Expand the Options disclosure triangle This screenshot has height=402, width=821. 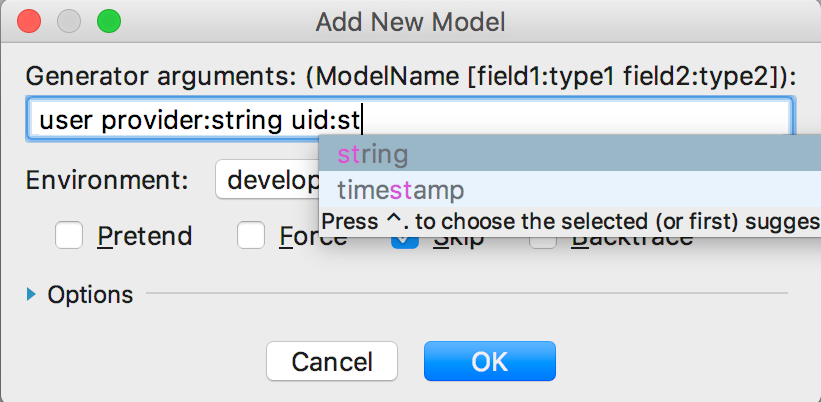(31, 294)
